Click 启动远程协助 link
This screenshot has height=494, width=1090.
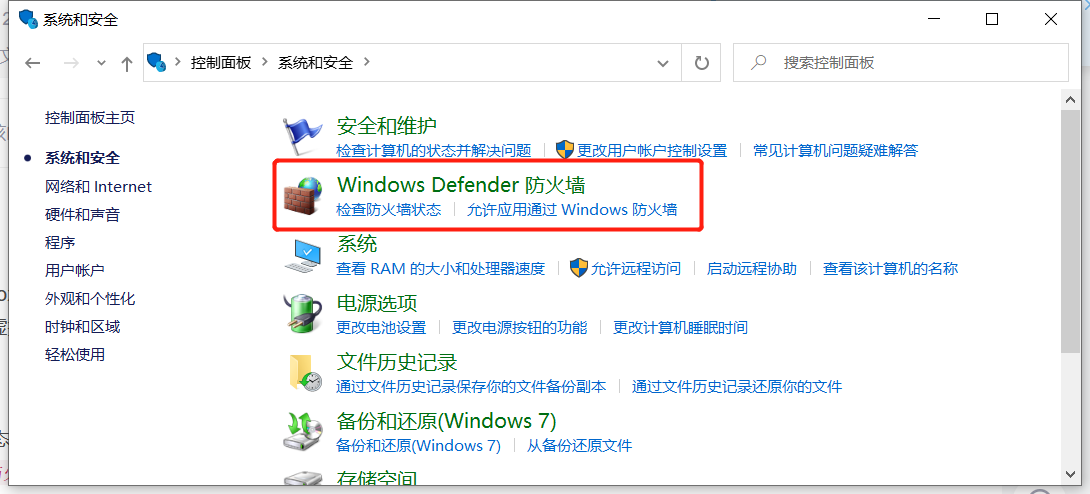(x=751, y=268)
